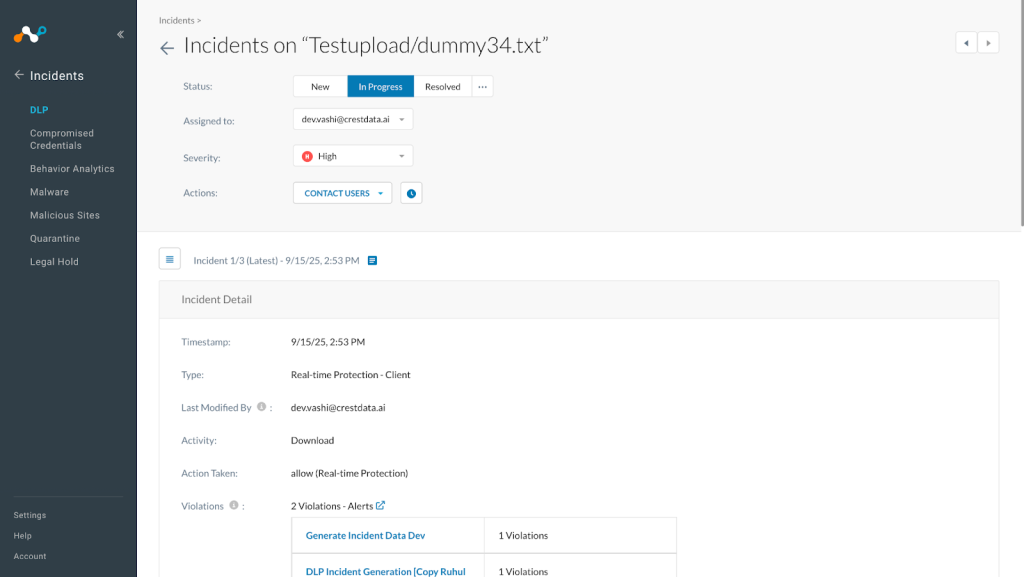Open Settings in sidebar footer

pos(30,515)
